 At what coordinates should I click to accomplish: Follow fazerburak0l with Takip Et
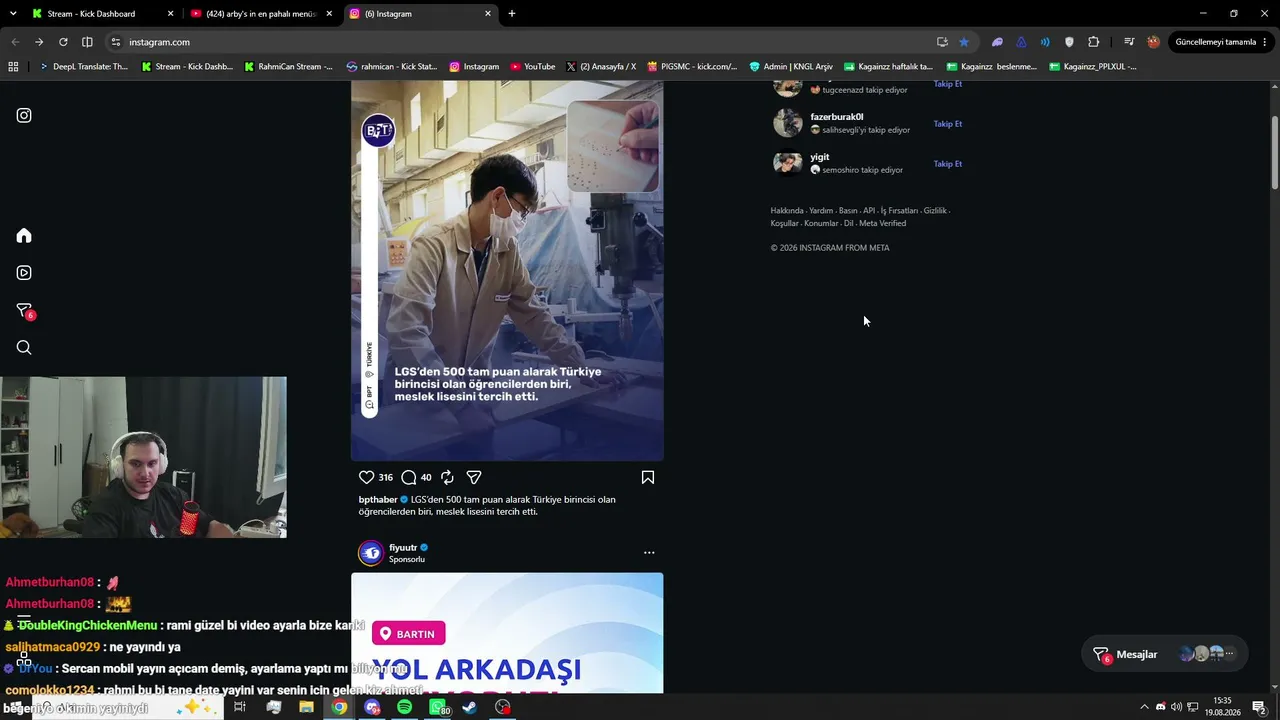tap(947, 124)
